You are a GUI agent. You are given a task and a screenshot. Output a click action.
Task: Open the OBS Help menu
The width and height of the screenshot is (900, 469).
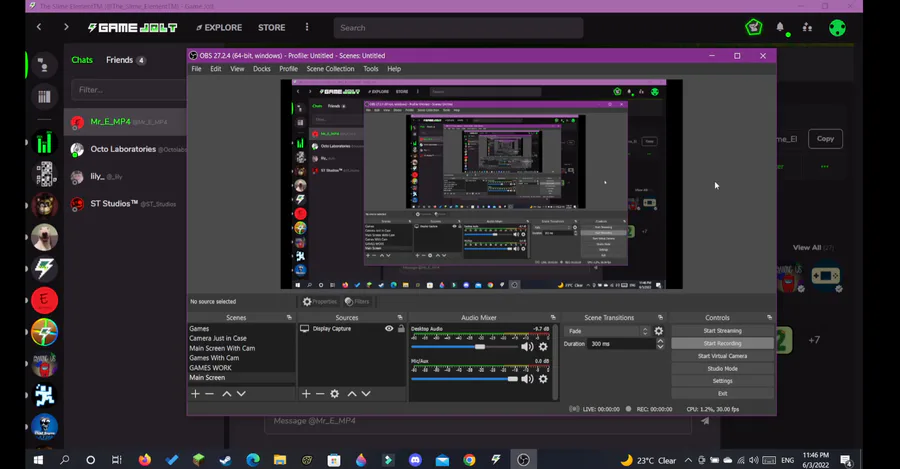click(x=394, y=69)
